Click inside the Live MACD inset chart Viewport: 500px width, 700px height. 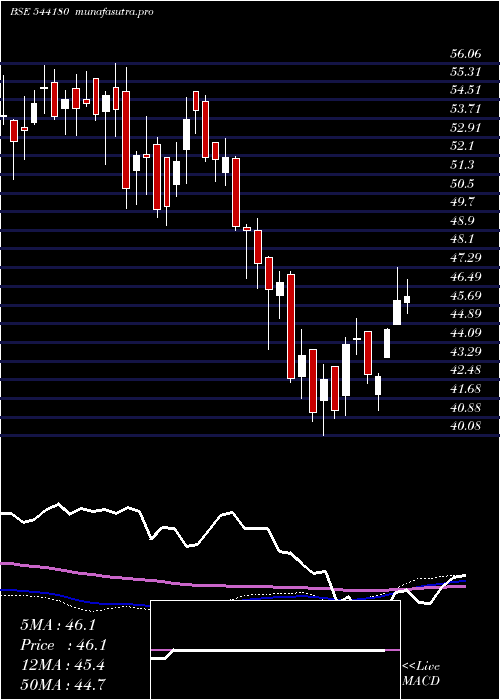click(x=275, y=650)
